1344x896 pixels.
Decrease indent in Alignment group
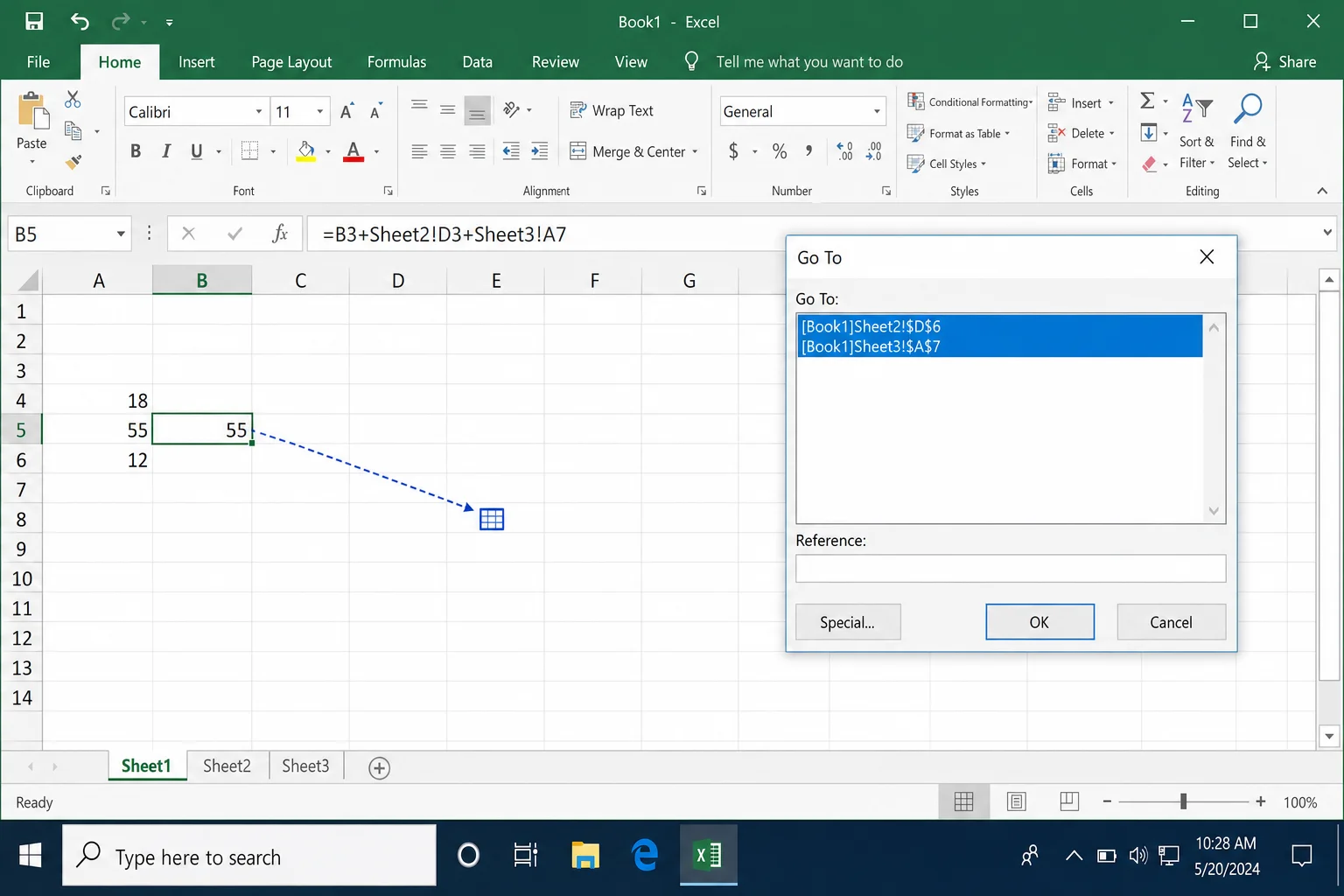coord(511,150)
